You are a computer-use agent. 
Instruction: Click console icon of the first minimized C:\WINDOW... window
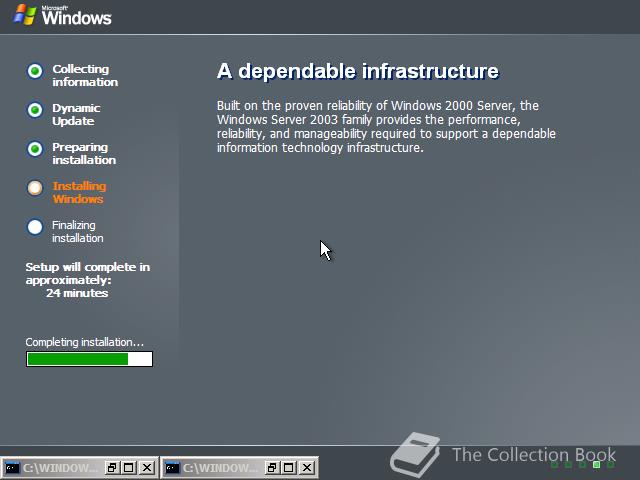tap(12, 468)
